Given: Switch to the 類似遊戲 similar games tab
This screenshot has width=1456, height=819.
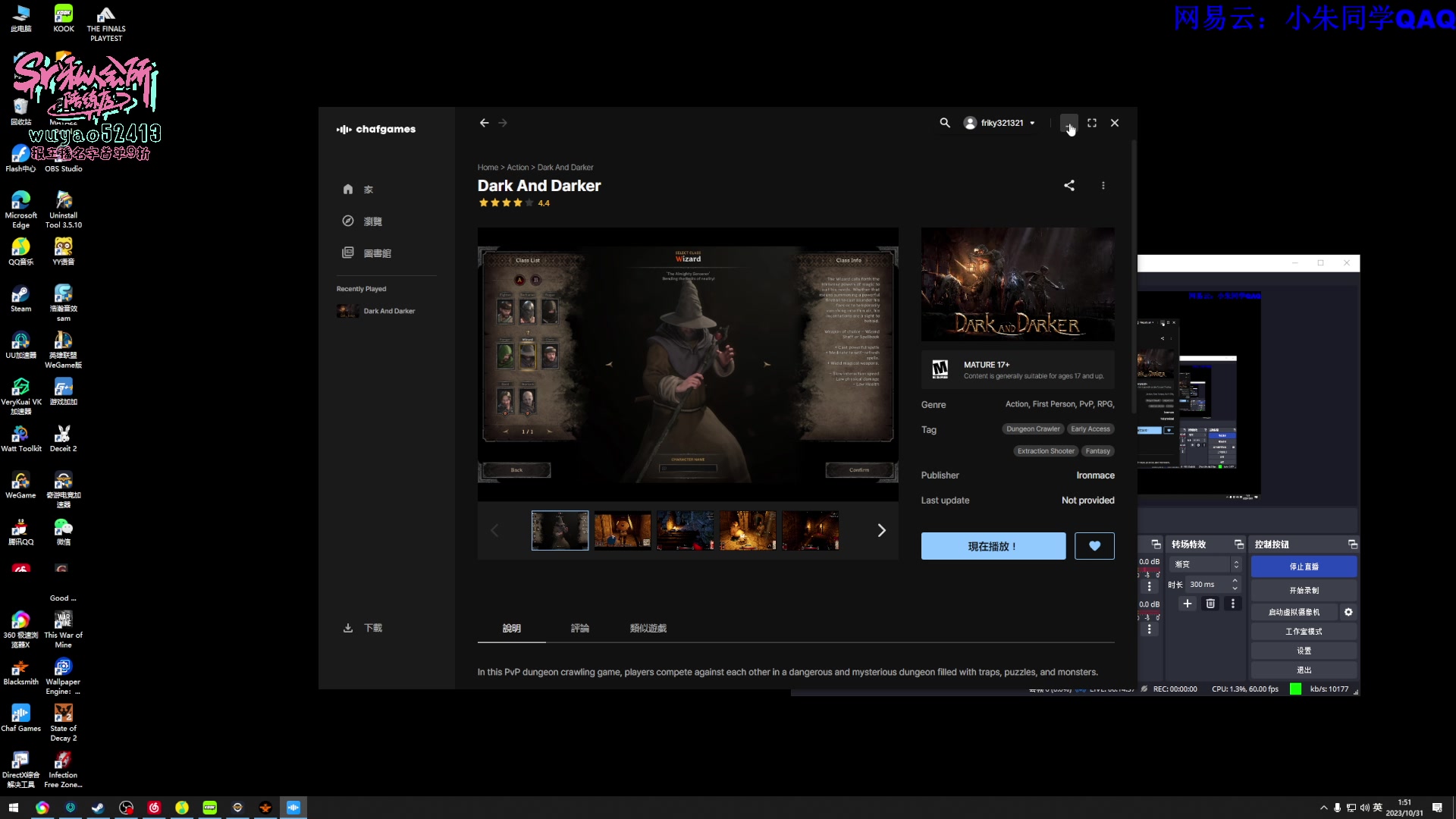Looking at the screenshot, I should coord(648,629).
